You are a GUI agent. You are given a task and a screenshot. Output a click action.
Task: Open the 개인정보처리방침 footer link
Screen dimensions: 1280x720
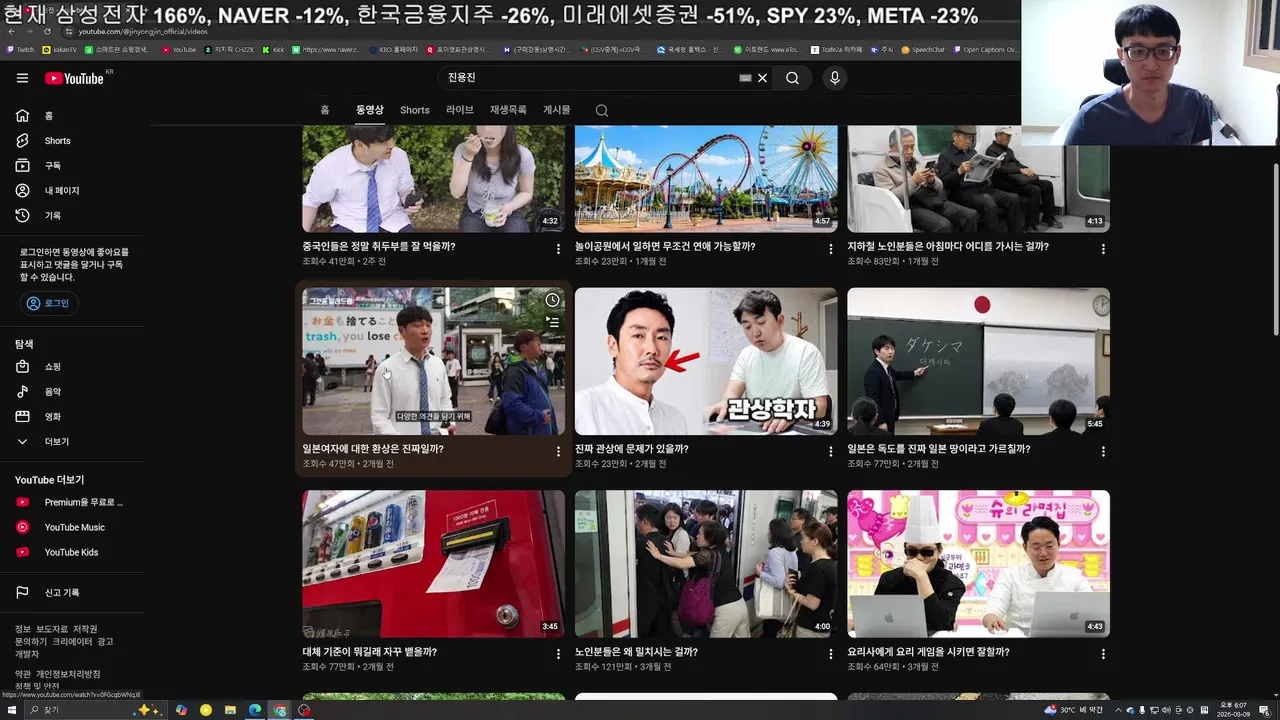point(69,674)
